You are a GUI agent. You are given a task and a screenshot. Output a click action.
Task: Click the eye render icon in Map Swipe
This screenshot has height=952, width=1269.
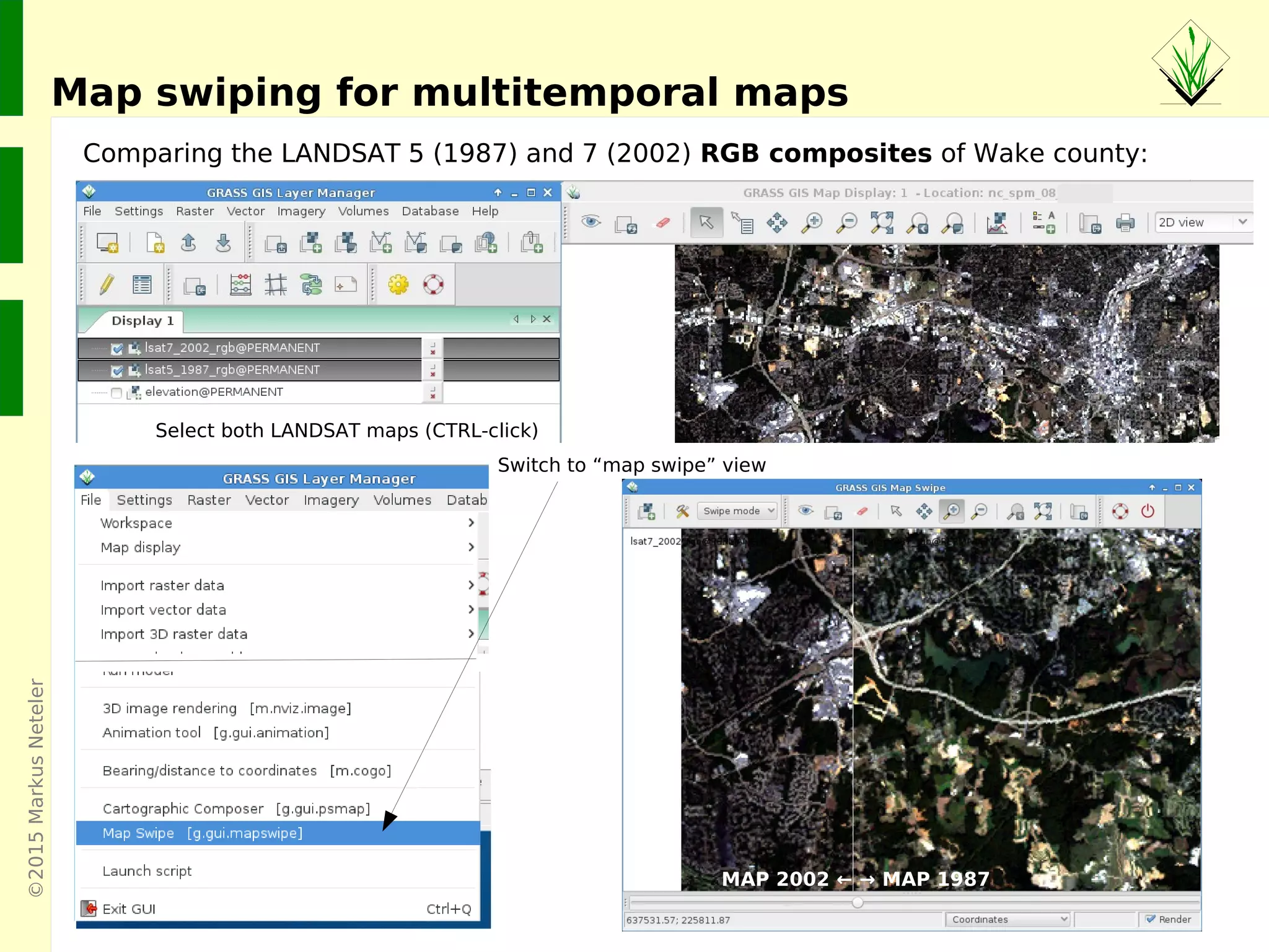(806, 511)
